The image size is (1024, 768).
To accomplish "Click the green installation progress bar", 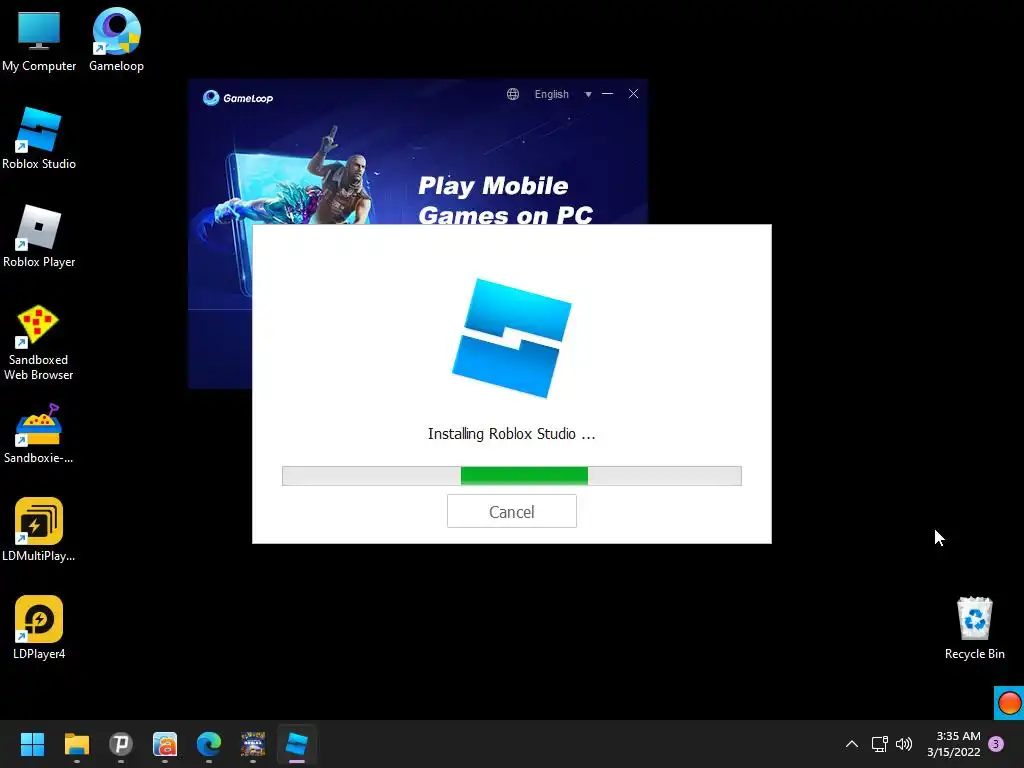I will 524,476.
